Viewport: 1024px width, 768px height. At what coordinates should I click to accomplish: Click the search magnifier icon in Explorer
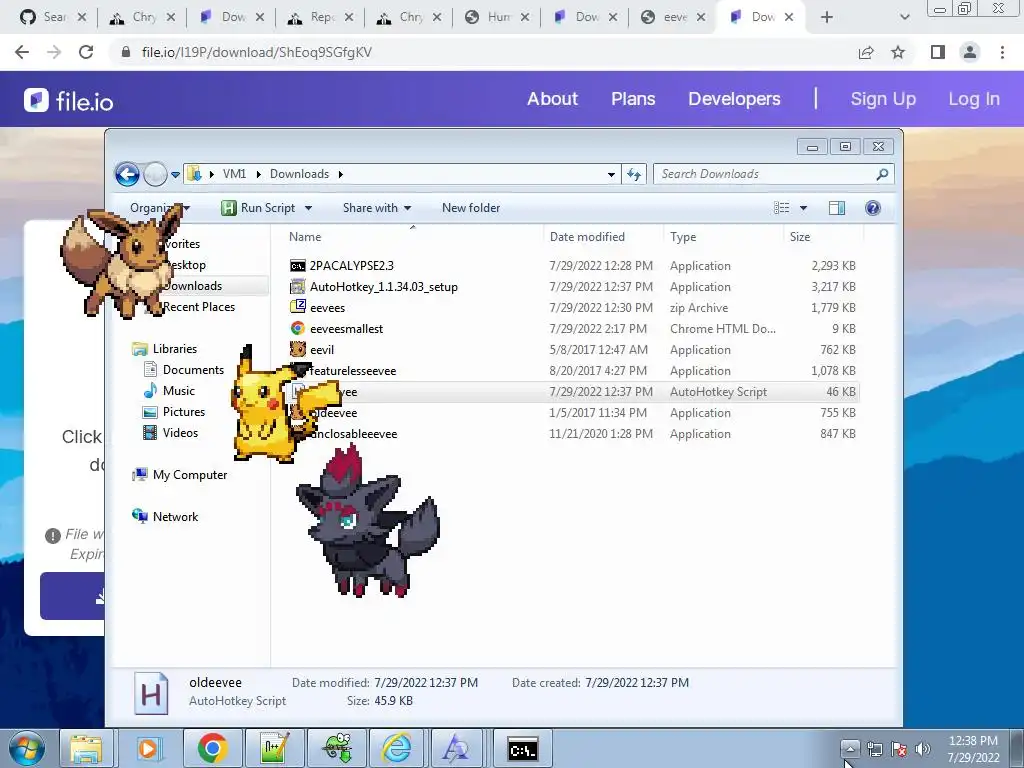point(882,174)
